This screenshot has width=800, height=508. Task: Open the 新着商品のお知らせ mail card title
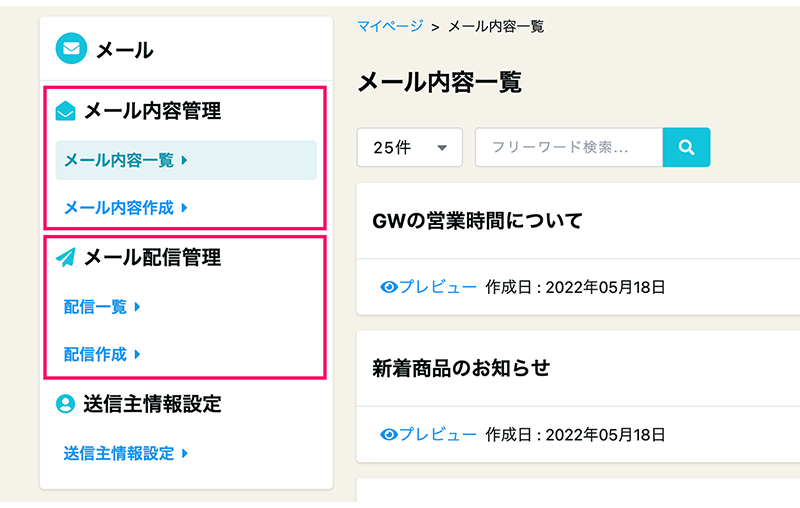[x=461, y=368]
